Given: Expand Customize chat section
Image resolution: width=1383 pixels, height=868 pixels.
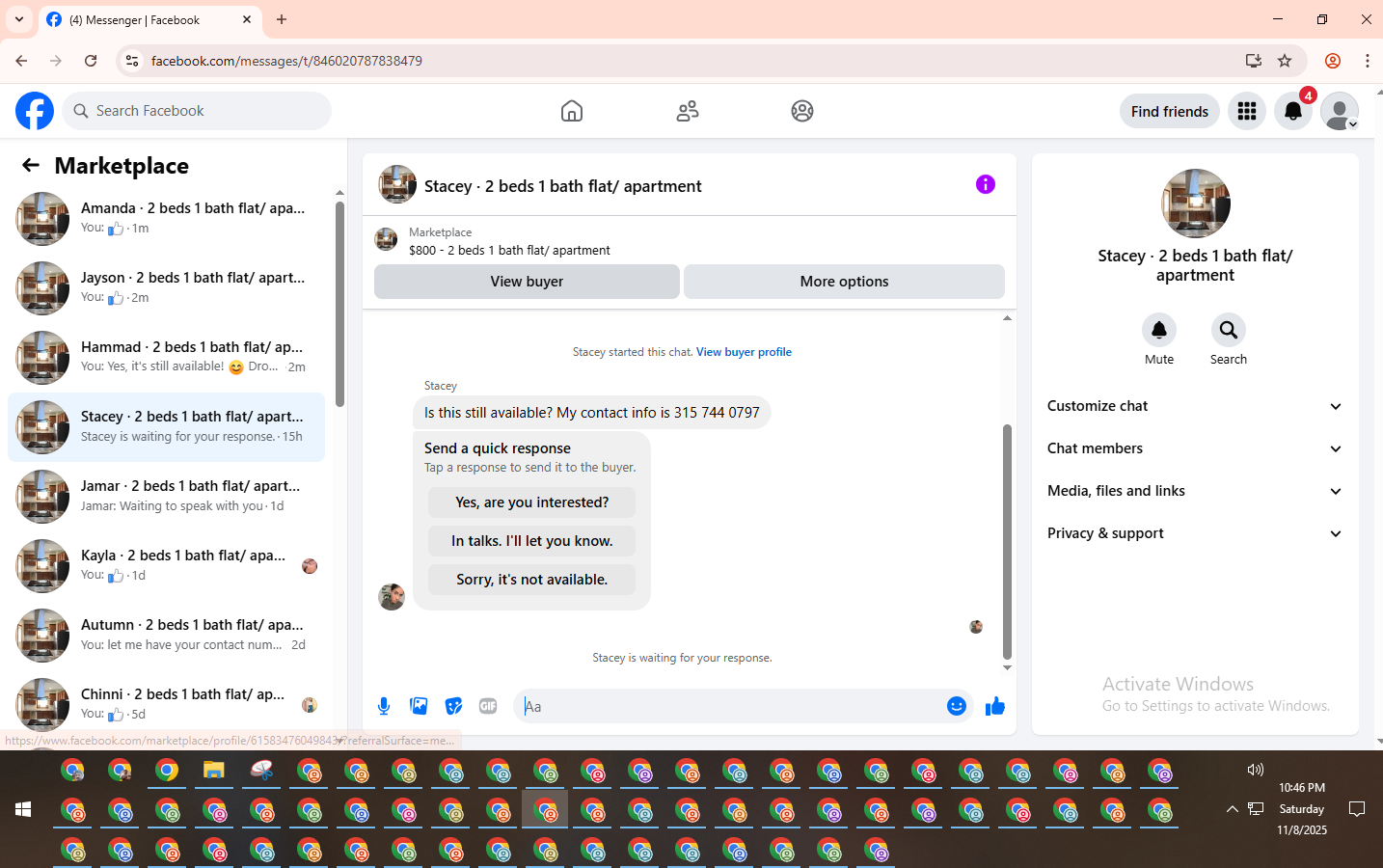Looking at the screenshot, I should [x=1195, y=406].
